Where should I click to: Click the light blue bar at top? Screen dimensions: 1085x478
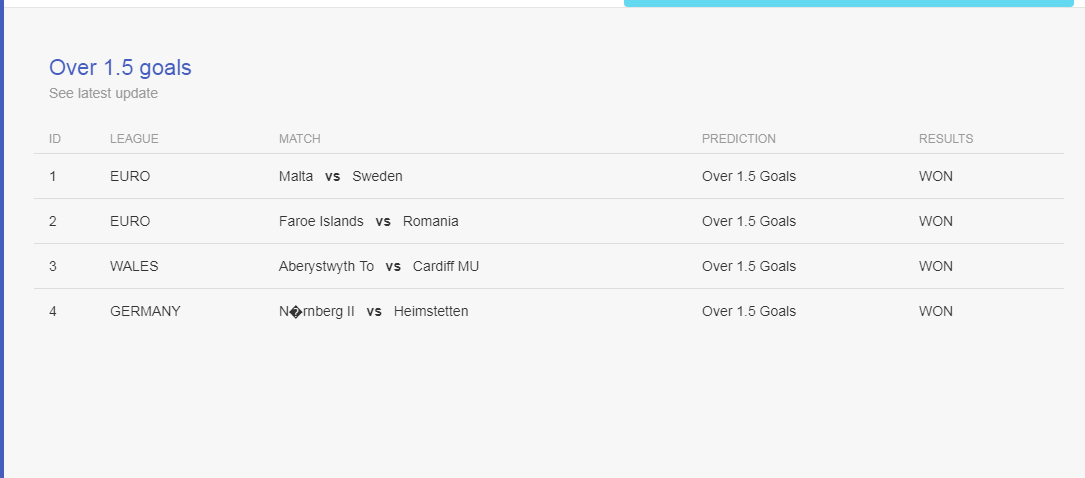click(848, 3)
